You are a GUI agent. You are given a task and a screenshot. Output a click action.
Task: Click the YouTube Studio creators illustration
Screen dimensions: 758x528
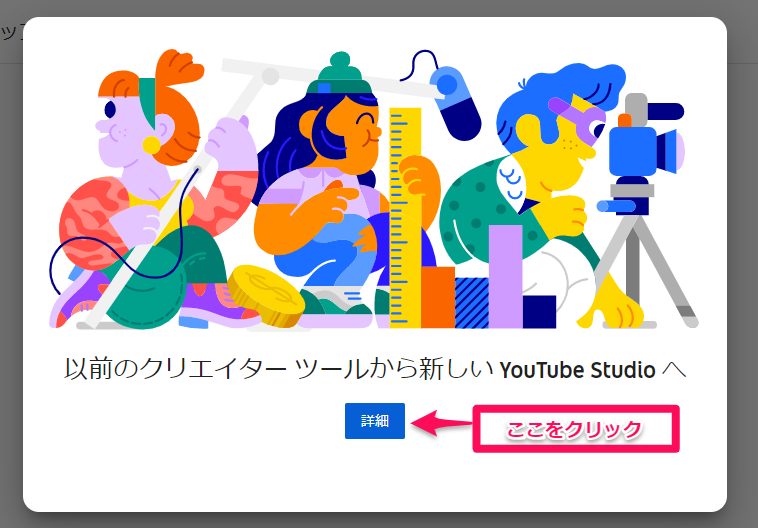coord(374,189)
